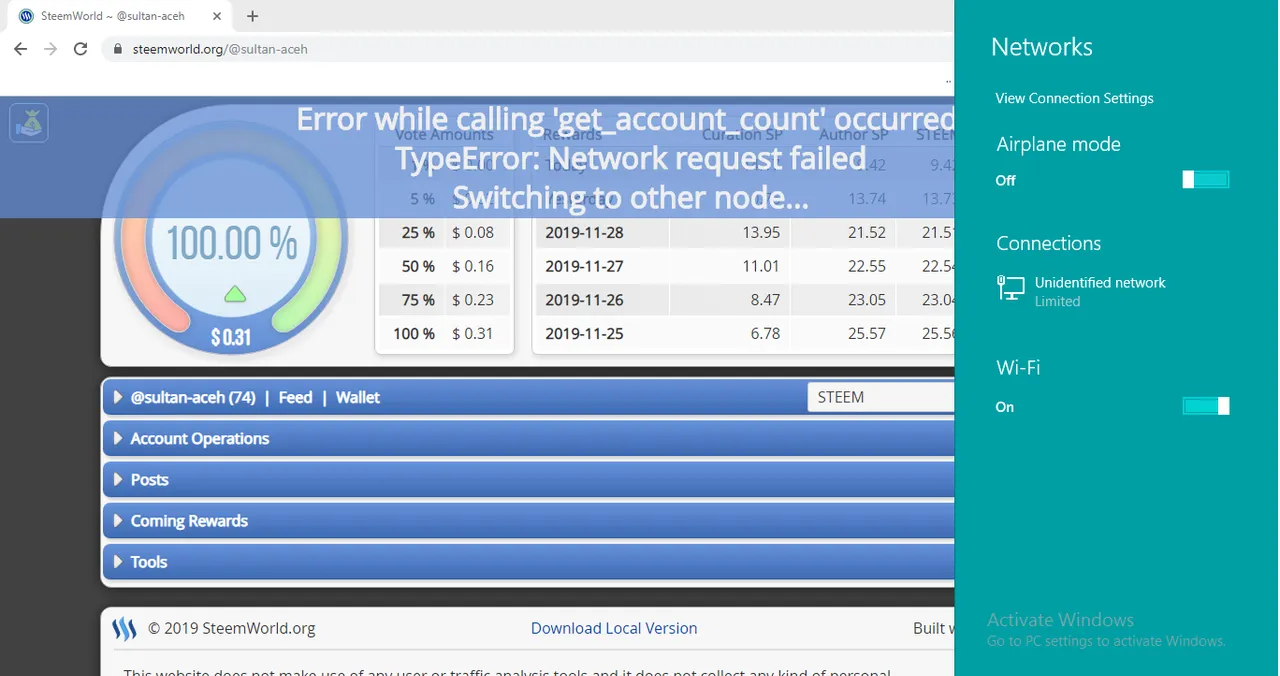This screenshot has width=1280, height=676.
Task: Click the SteemWorld tab favicon
Action: tap(27, 16)
